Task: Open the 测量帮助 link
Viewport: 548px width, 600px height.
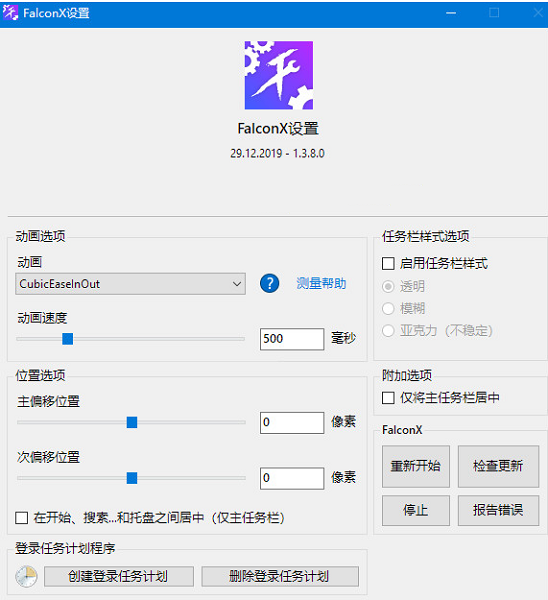Action: point(321,284)
